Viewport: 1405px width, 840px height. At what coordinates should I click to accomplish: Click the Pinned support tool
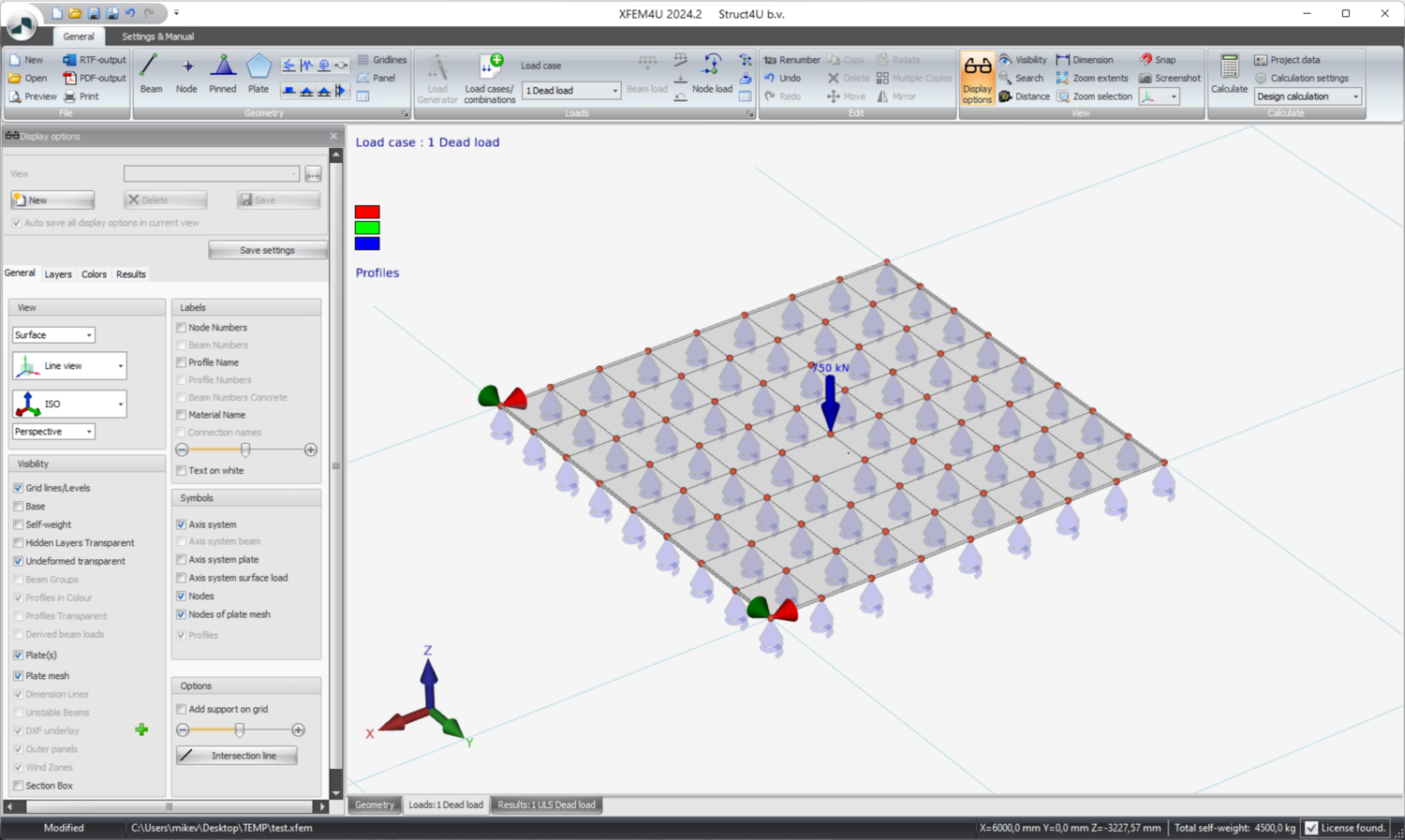[222, 74]
